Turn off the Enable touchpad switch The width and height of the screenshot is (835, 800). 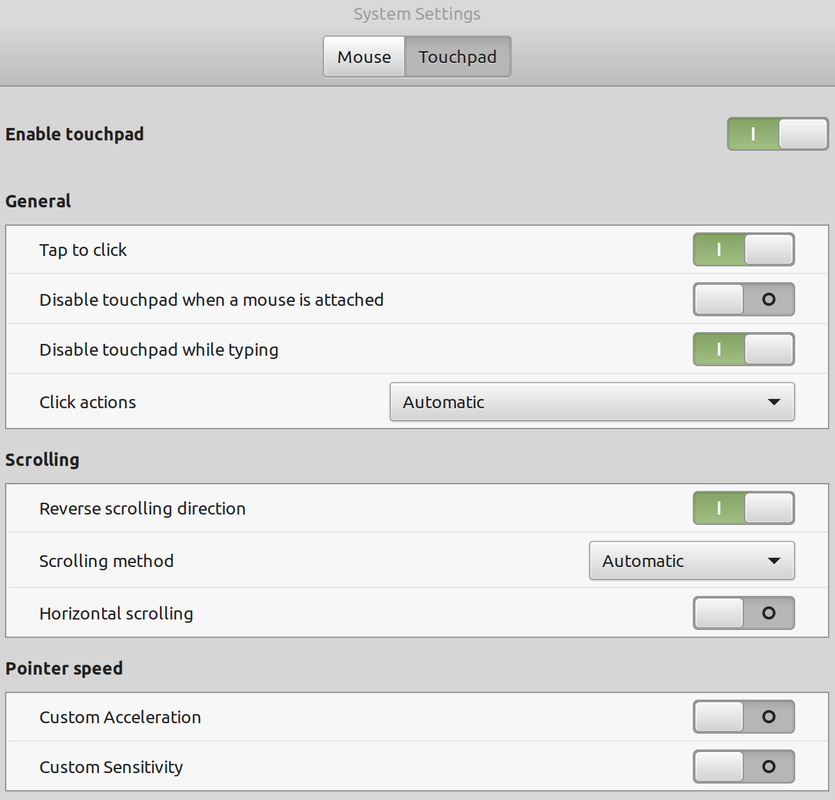[777, 134]
